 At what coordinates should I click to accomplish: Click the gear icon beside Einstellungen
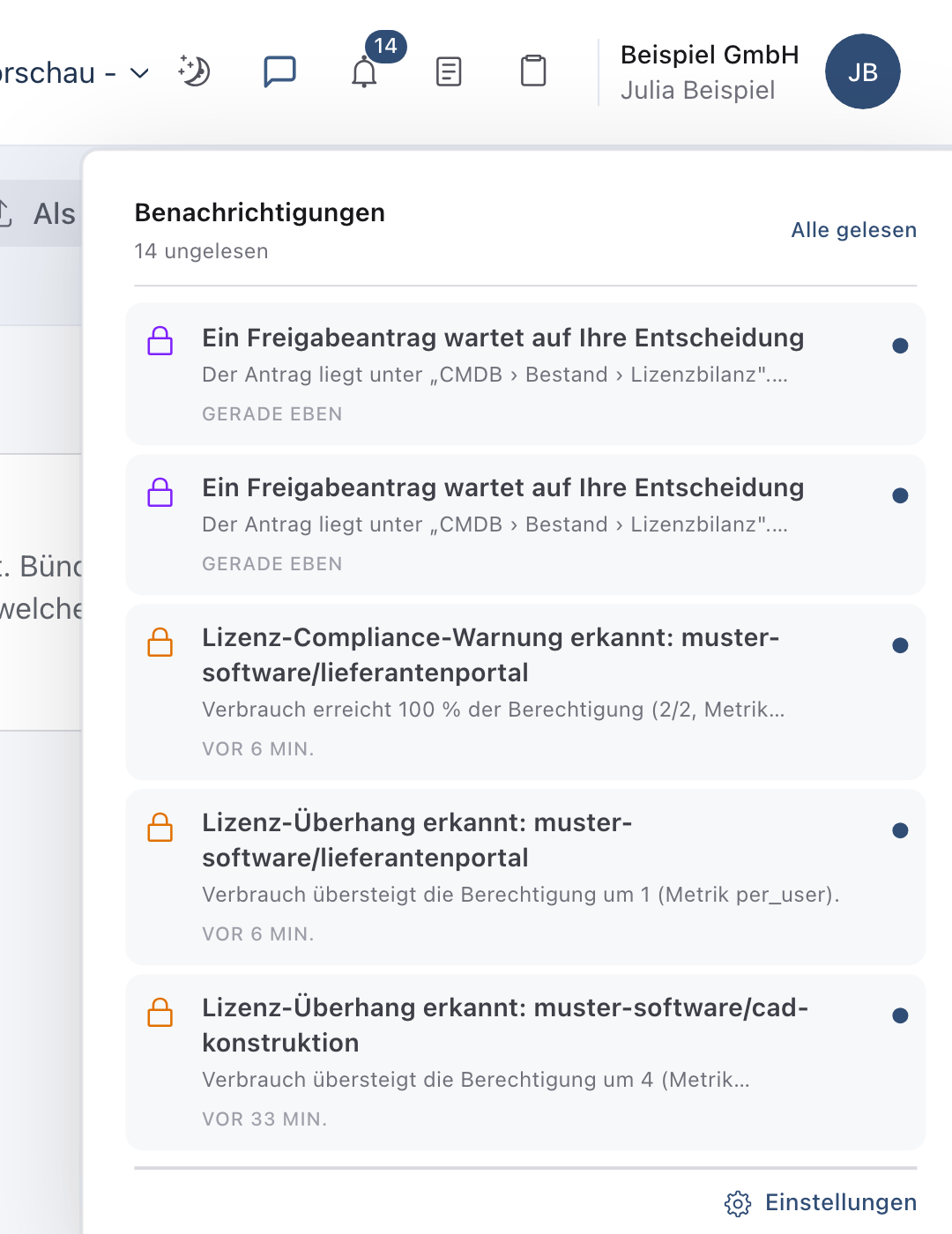(738, 1203)
